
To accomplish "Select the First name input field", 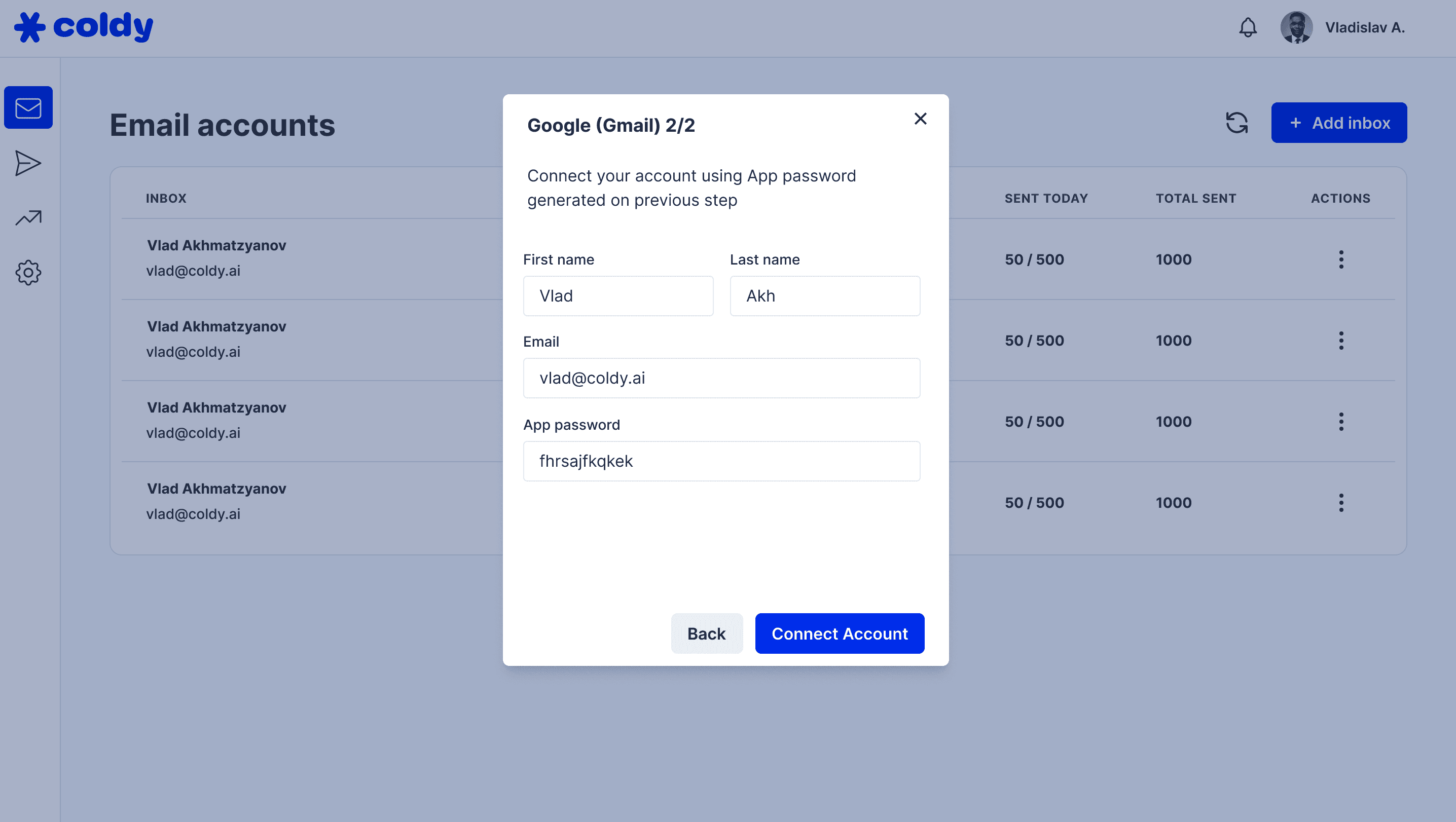I will [618, 296].
